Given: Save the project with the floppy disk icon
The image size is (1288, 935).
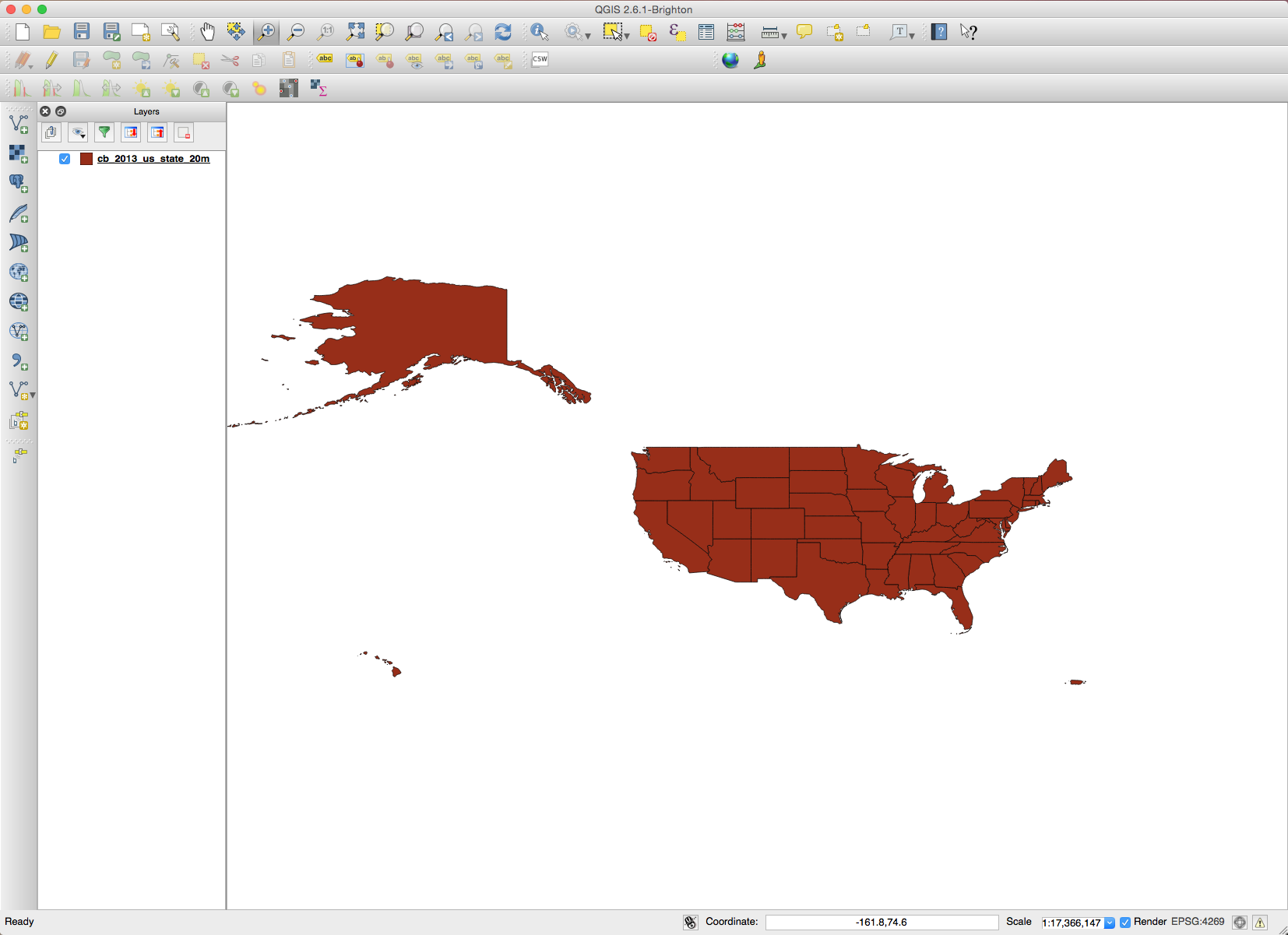Looking at the screenshot, I should tap(82, 32).
